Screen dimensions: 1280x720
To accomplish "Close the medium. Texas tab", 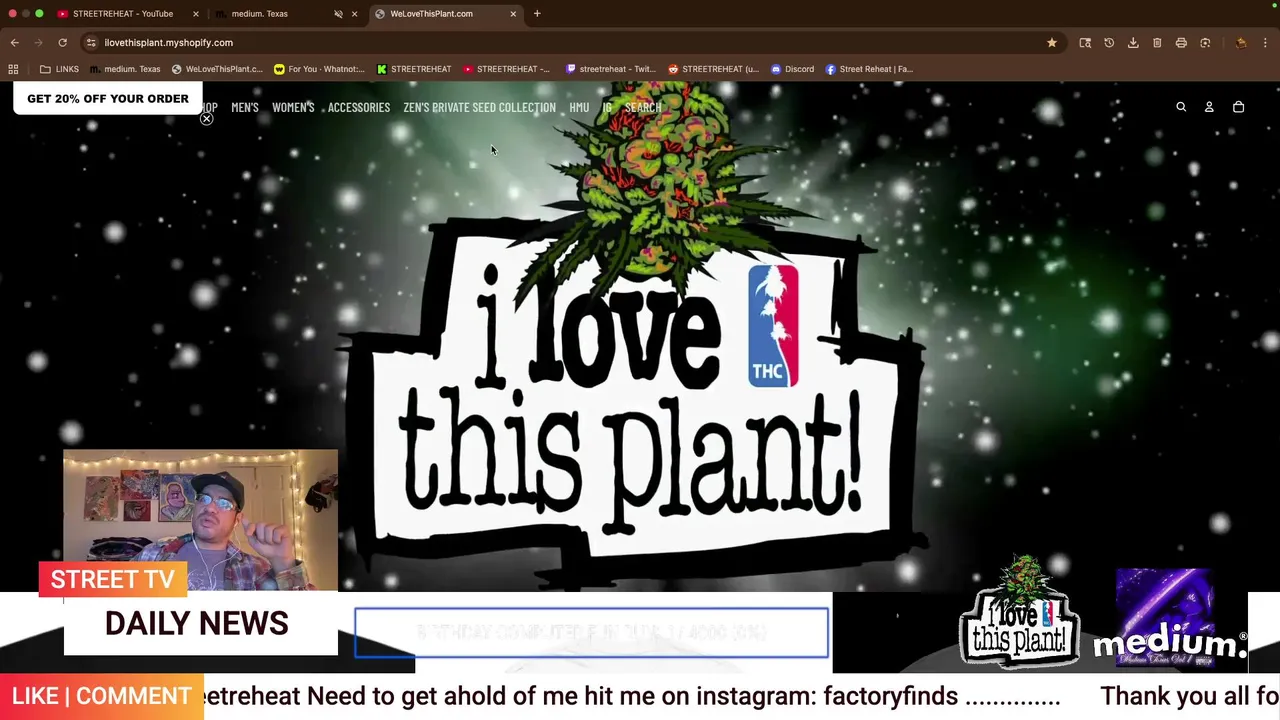I will point(354,14).
